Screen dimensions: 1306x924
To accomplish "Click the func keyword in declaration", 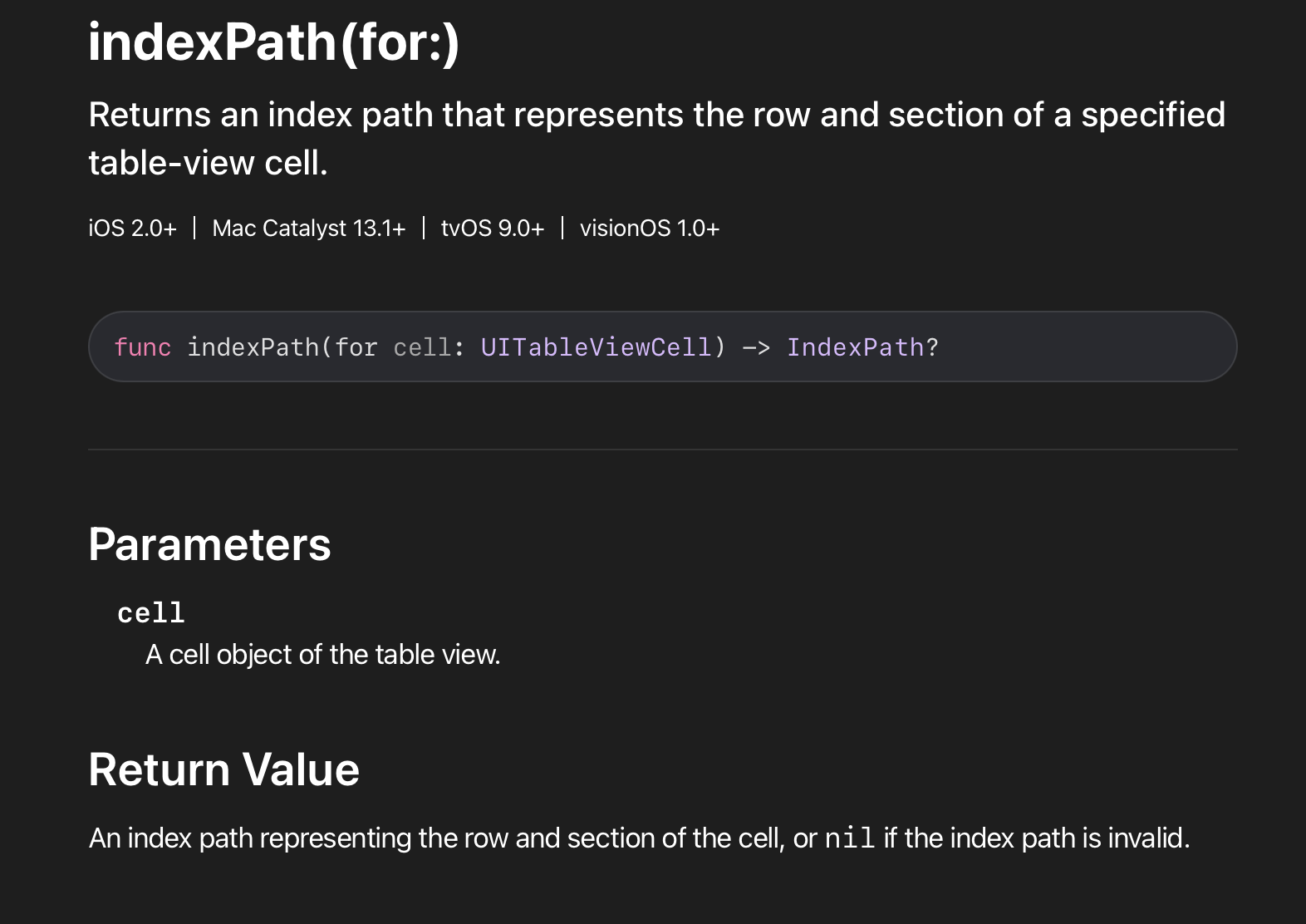I will click(142, 347).
